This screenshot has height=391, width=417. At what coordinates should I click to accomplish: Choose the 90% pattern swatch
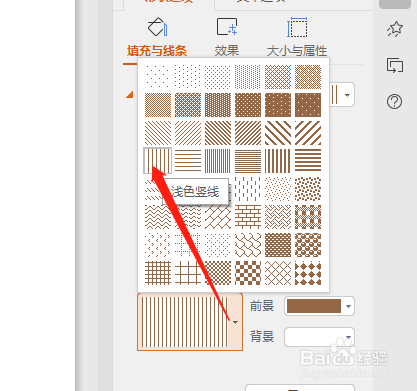coord(308,105)
